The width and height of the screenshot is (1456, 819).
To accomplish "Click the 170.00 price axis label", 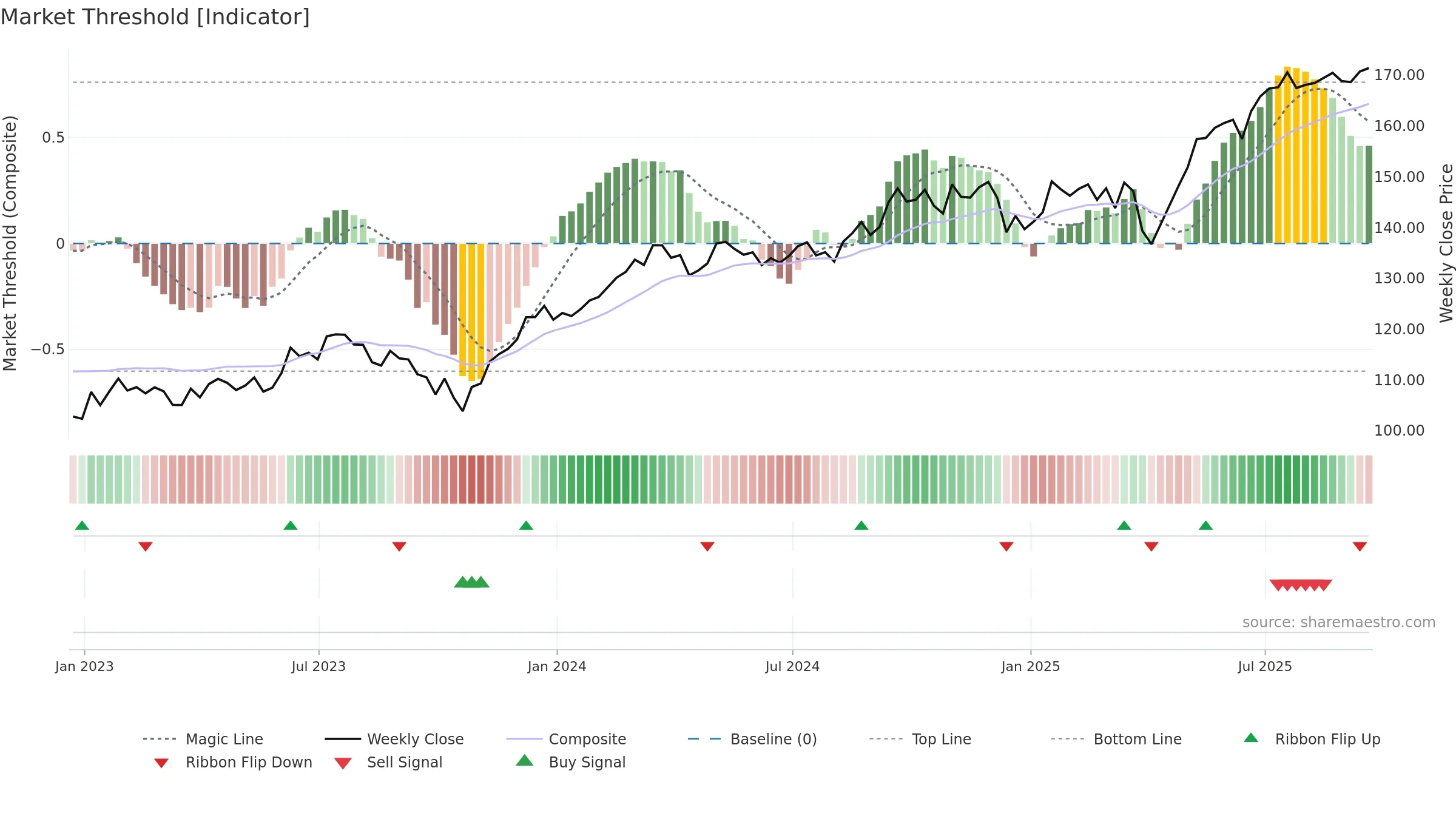I will point(1400,75).
